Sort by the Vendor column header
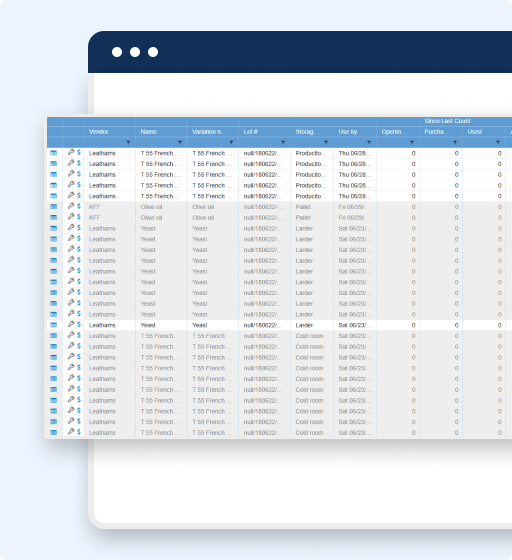The height and width of the screenshot is (560, 512). 99,132
